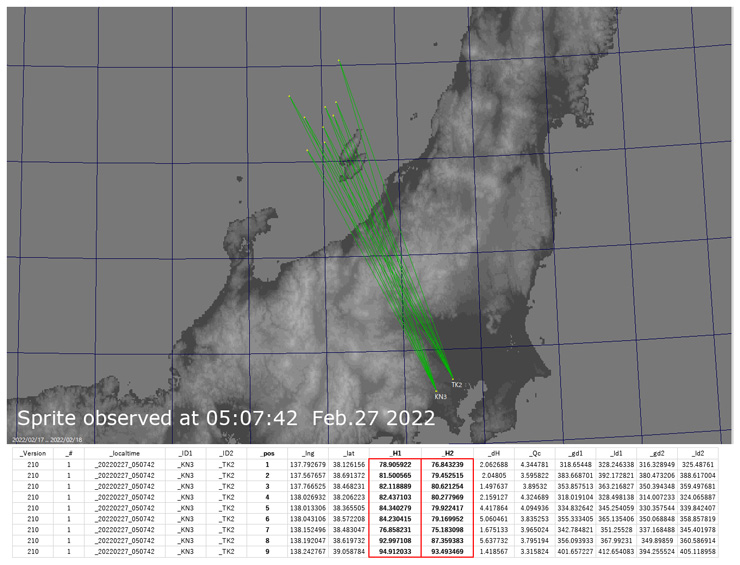Click gd1 value 318.65448
This screenshot has height=565, width=740.
(x=575, y=465)
